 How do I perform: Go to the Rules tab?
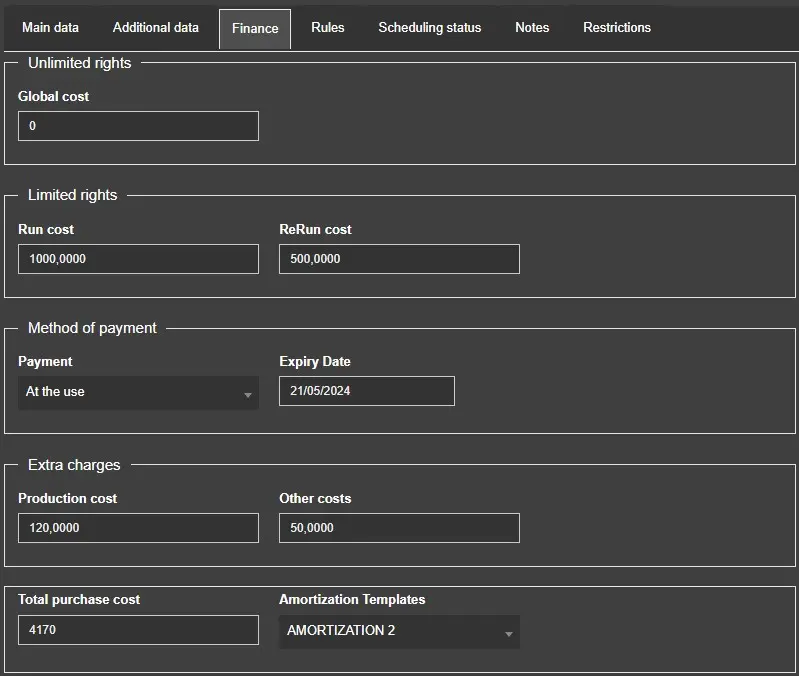(x=327, y=28)
